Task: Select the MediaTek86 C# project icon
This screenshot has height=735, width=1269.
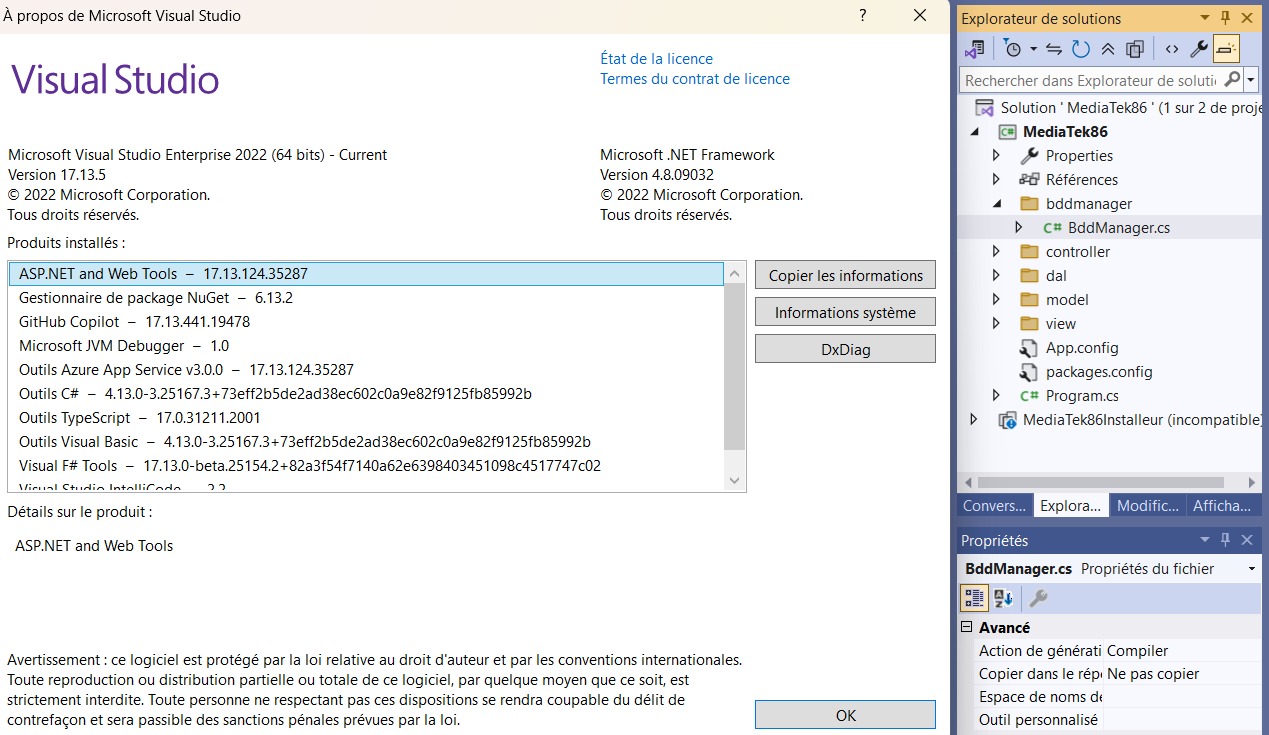Action: coord(1007,132)
